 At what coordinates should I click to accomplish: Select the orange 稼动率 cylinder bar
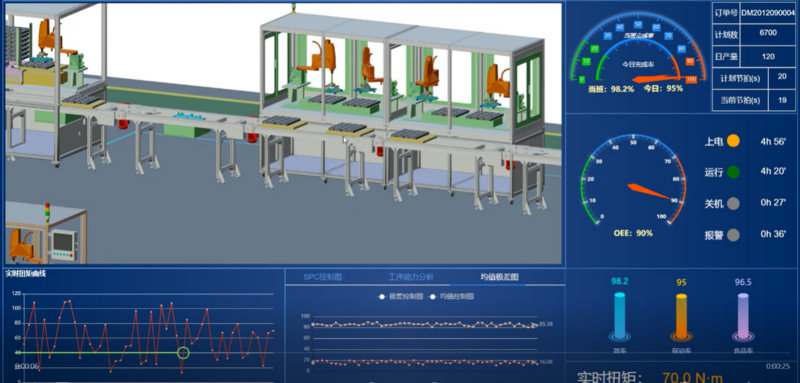click(681, 317)
